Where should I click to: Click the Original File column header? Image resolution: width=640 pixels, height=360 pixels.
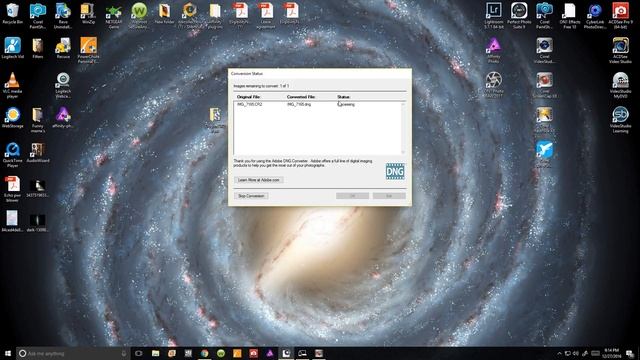[248, 97]
